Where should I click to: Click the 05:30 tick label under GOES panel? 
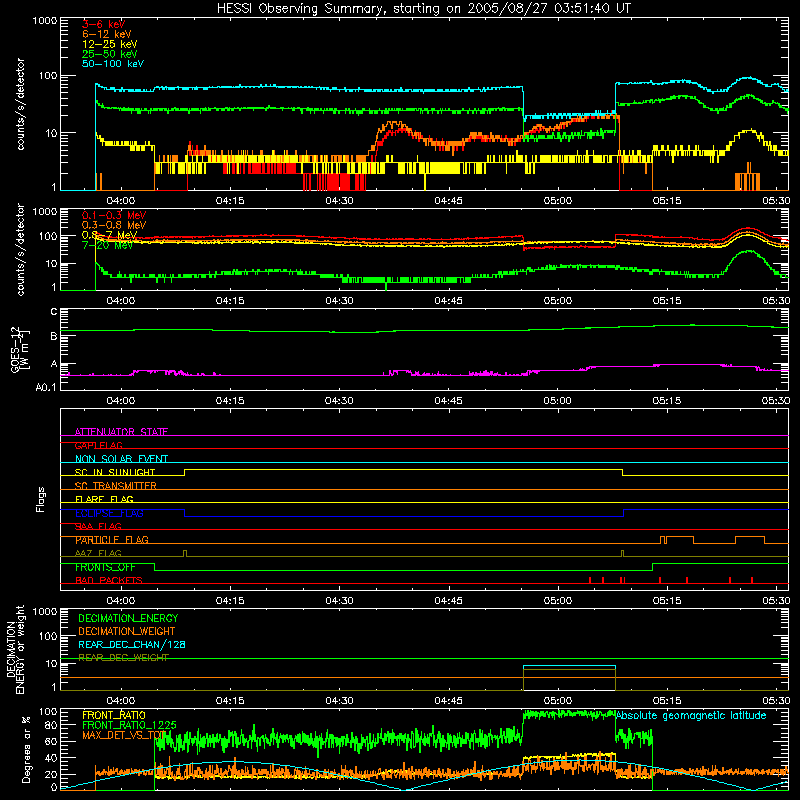776,401
